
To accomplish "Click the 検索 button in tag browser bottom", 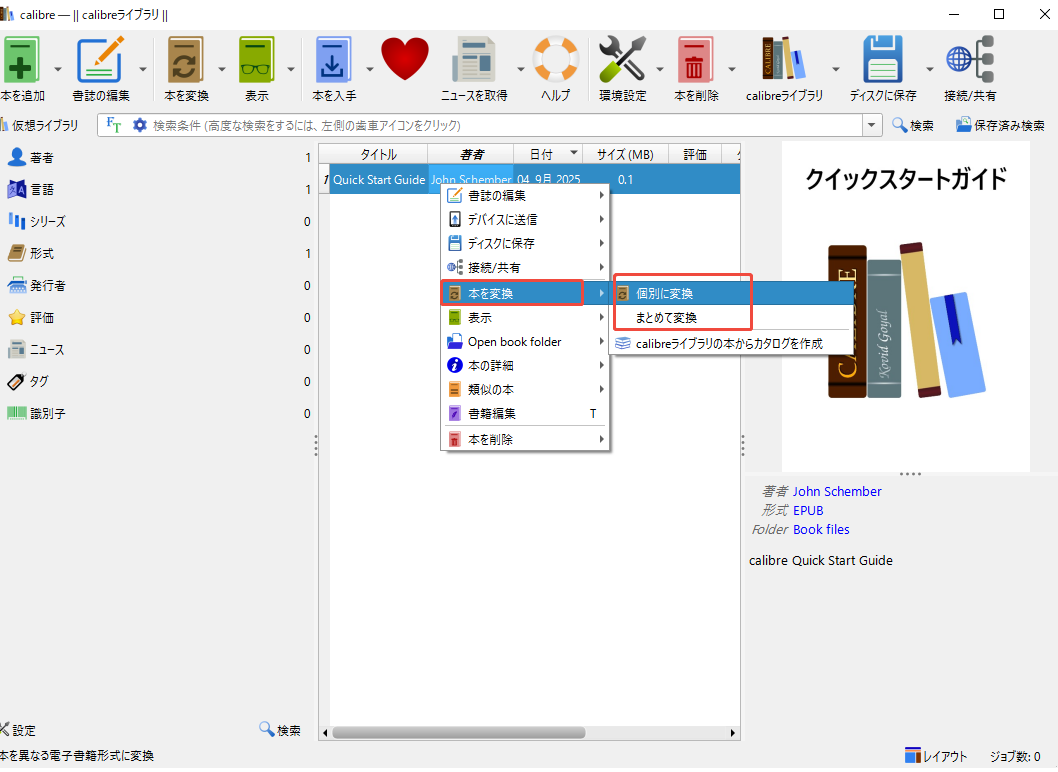I will 280,730.
